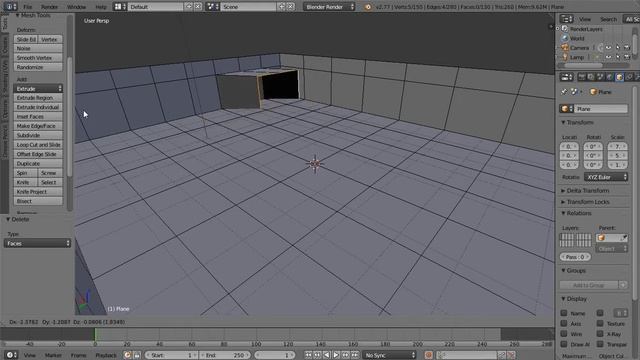Click the Knife Project button
Viewport: 640px width, 360px height.
coord(38,192)
